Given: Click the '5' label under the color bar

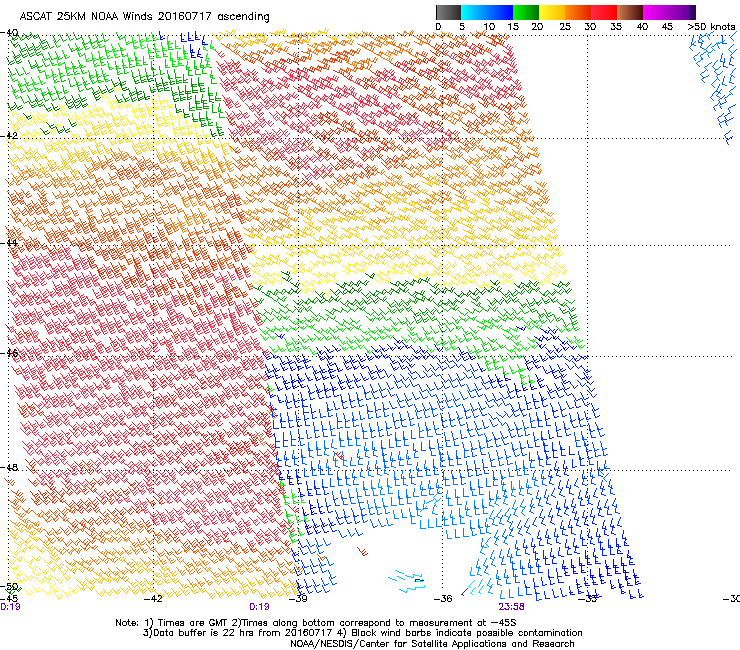Looking at the screenshot, I should click(x=462, y=27).
